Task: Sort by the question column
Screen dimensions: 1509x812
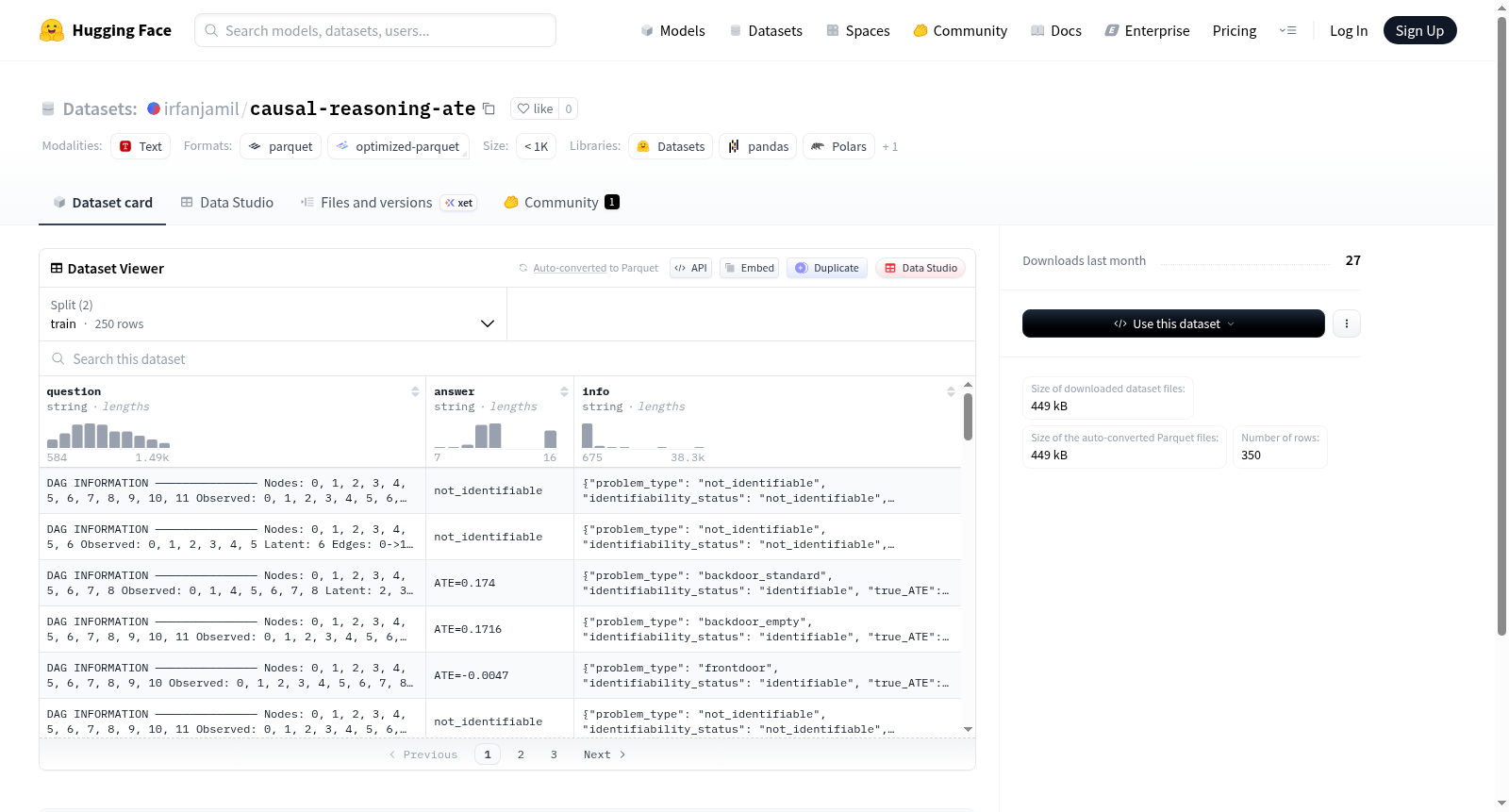Action: point(415,391)
